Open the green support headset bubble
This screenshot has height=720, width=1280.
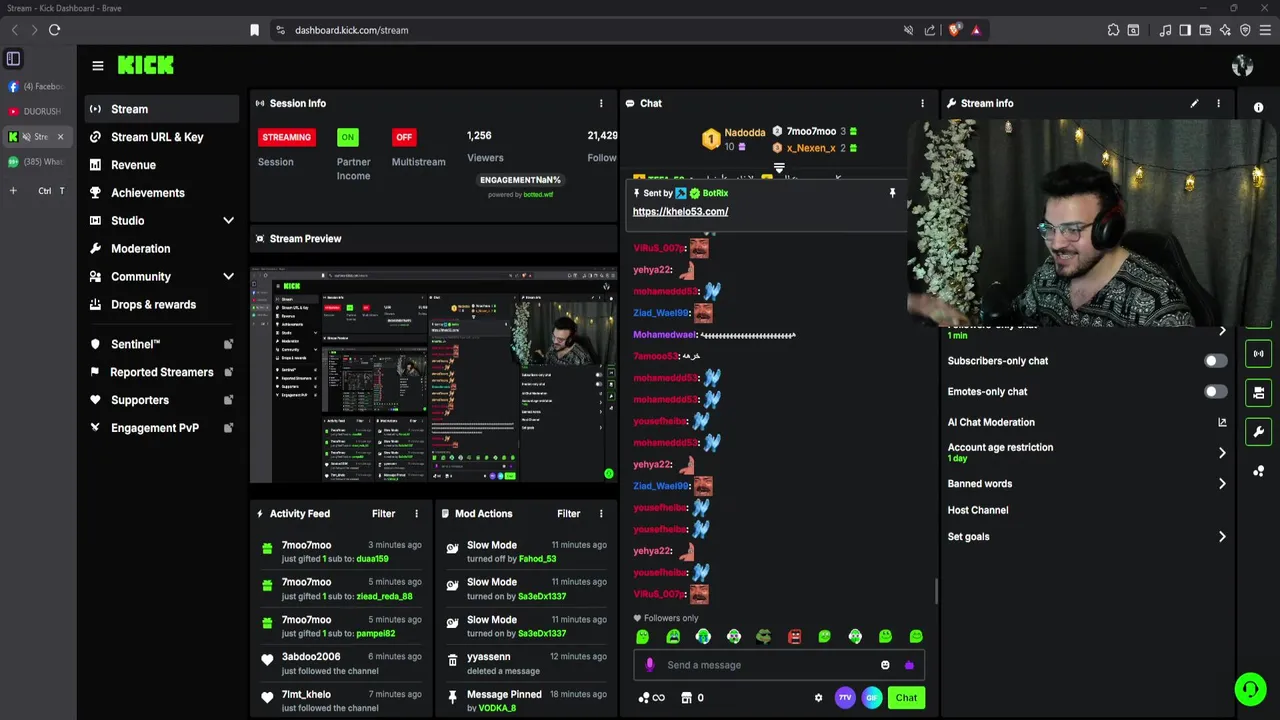point(1250,689)
